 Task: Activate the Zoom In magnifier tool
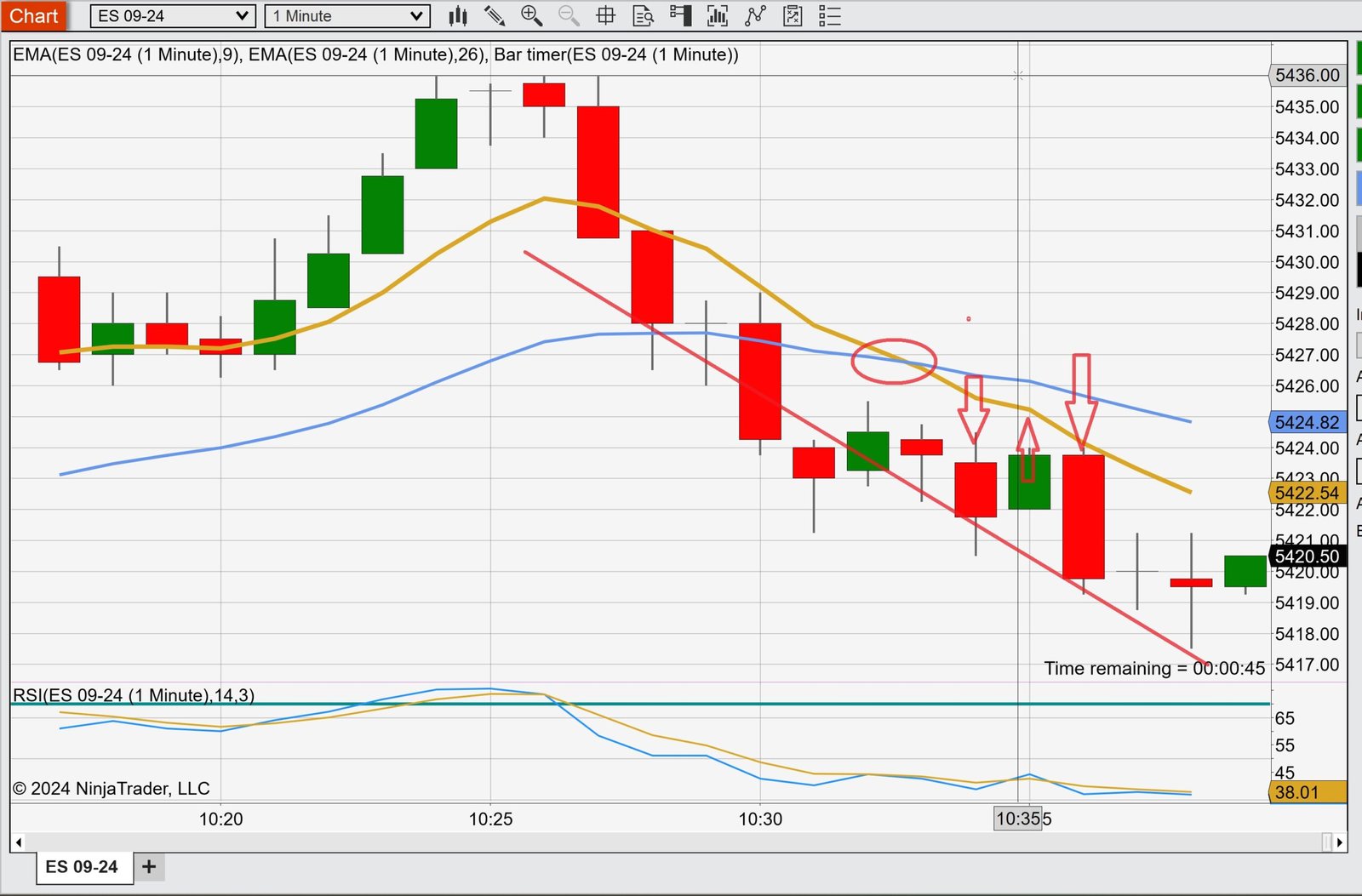(531, 16)
